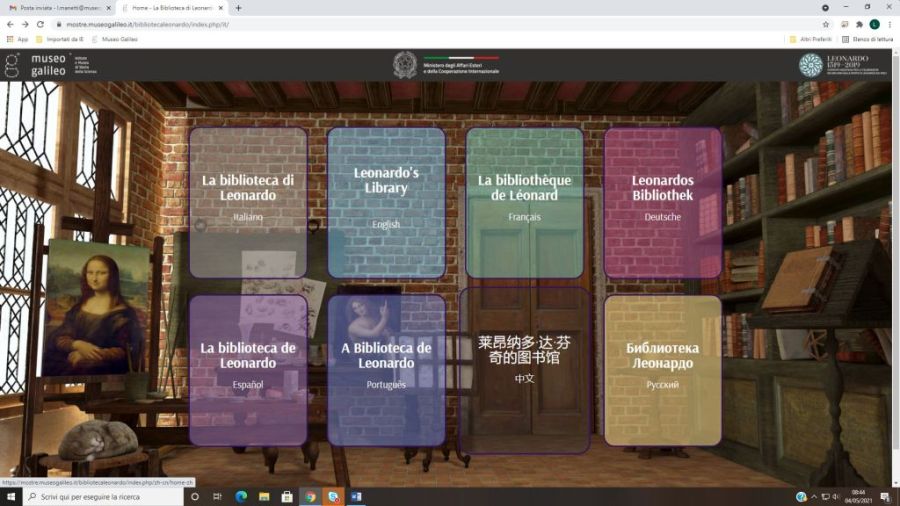Open Microsoft Edge from the taskbar
Viewport: 900px width, 506px height.
pyautogui.click(x=241, y=496)
